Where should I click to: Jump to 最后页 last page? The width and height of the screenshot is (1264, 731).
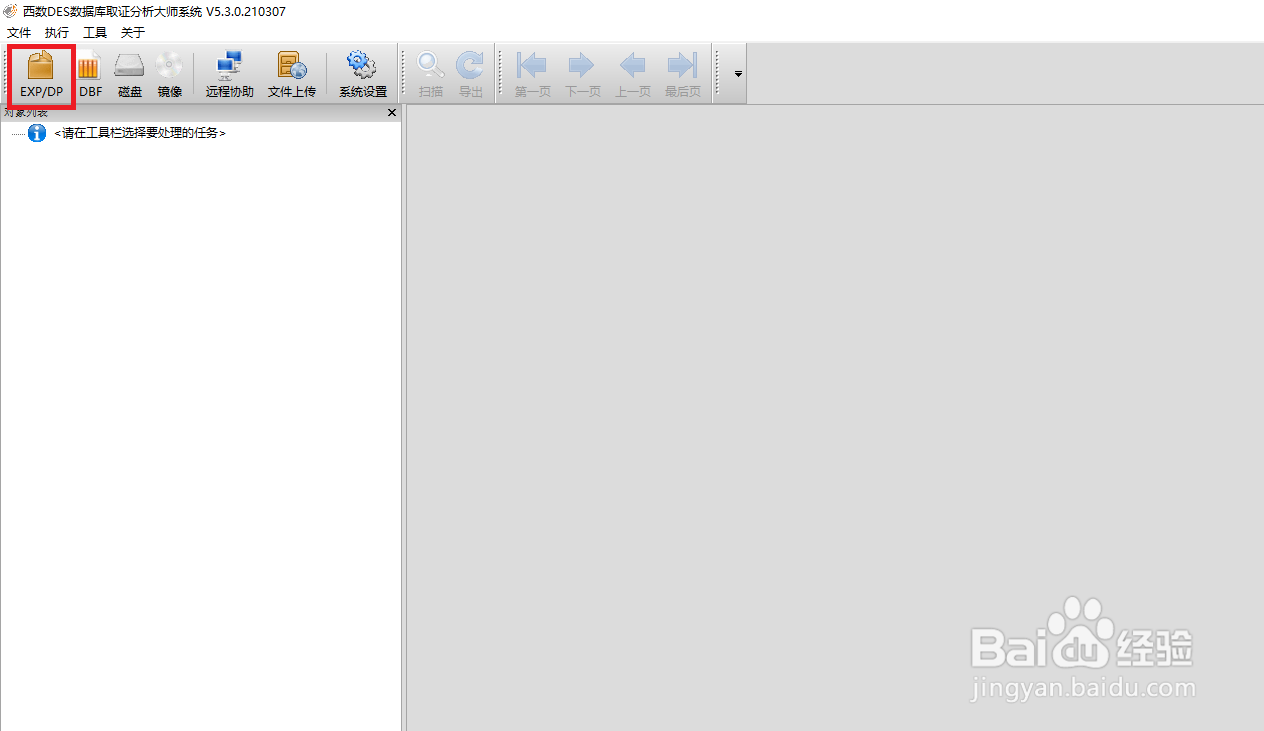[682, 75]
